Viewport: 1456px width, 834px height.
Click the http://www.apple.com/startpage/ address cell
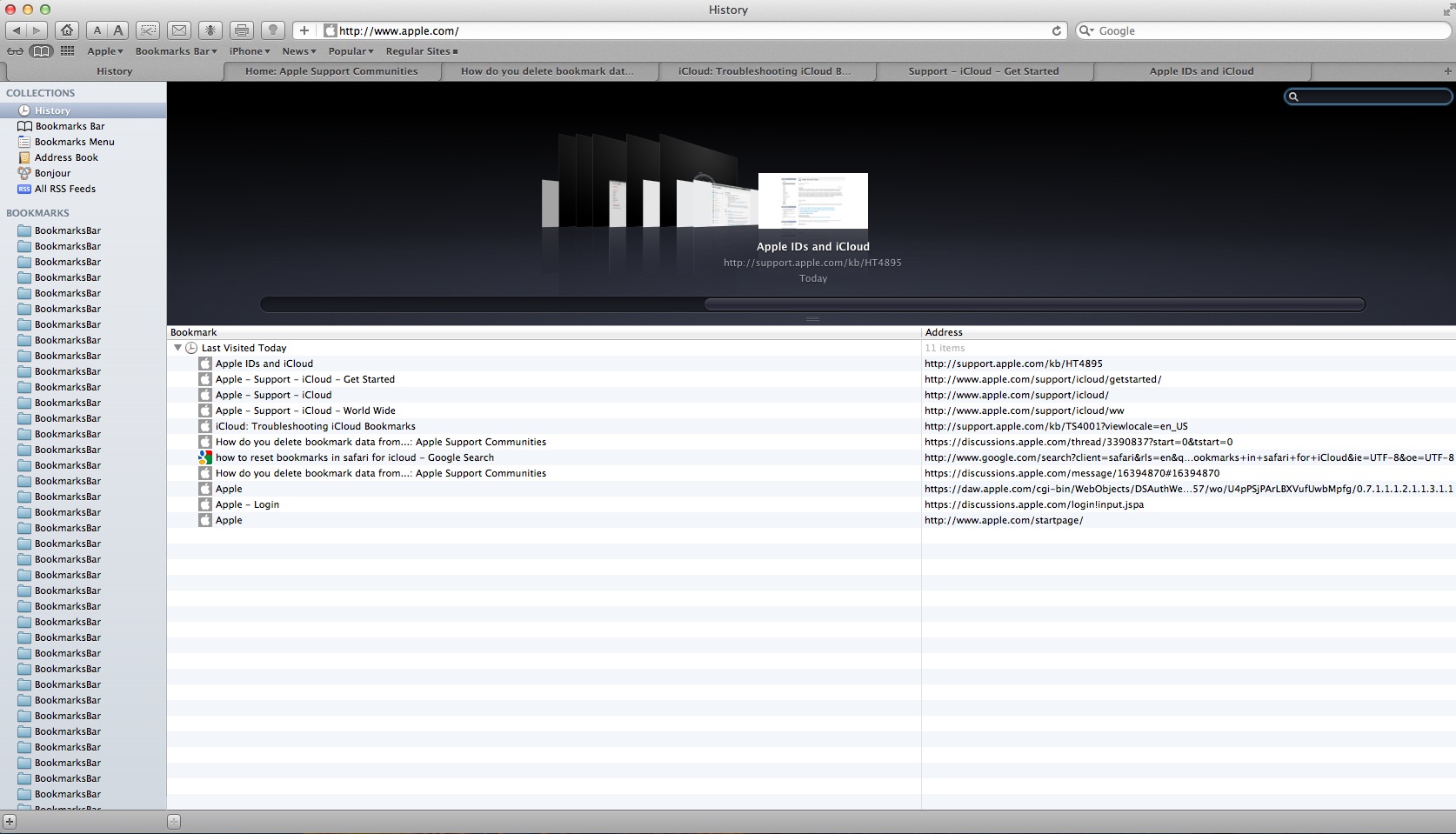tap(1004, 520)
